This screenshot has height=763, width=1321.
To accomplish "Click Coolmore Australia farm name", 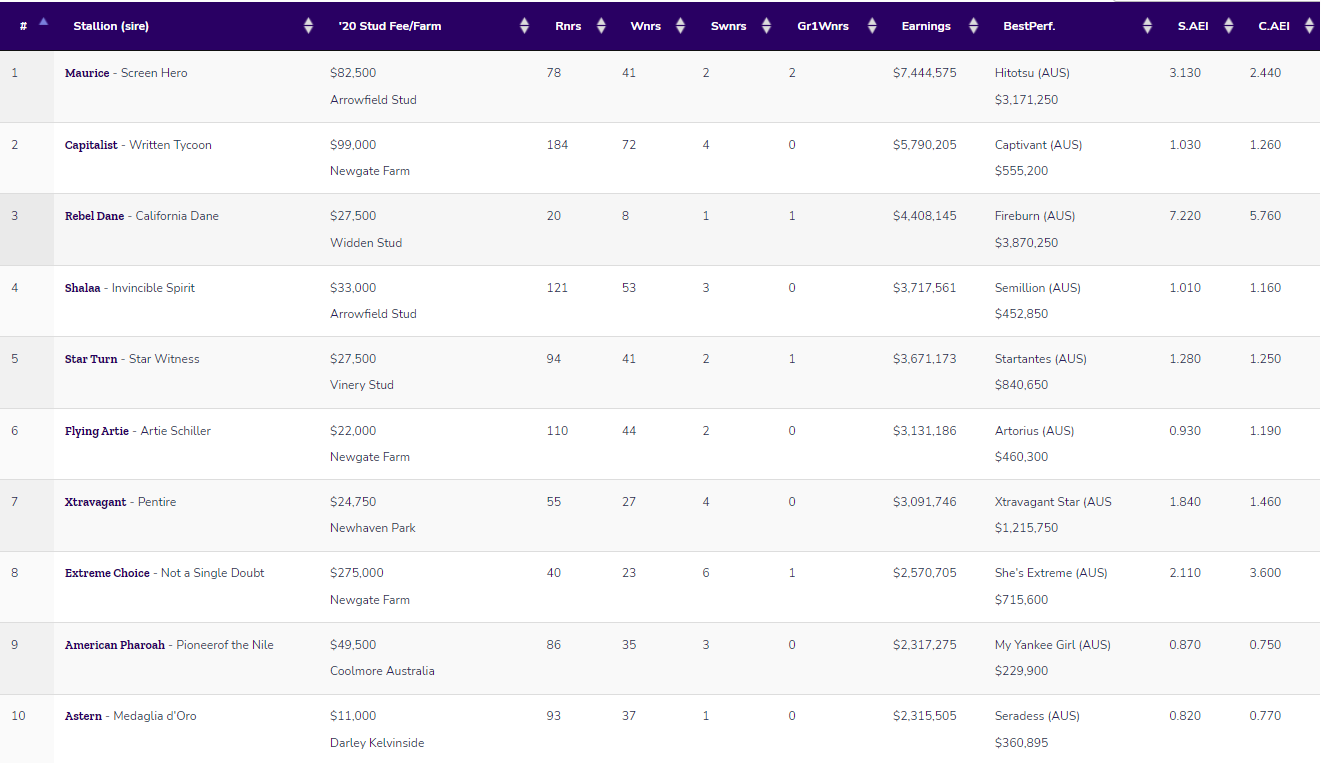I will pyautogui.click(x=382, y=671).
